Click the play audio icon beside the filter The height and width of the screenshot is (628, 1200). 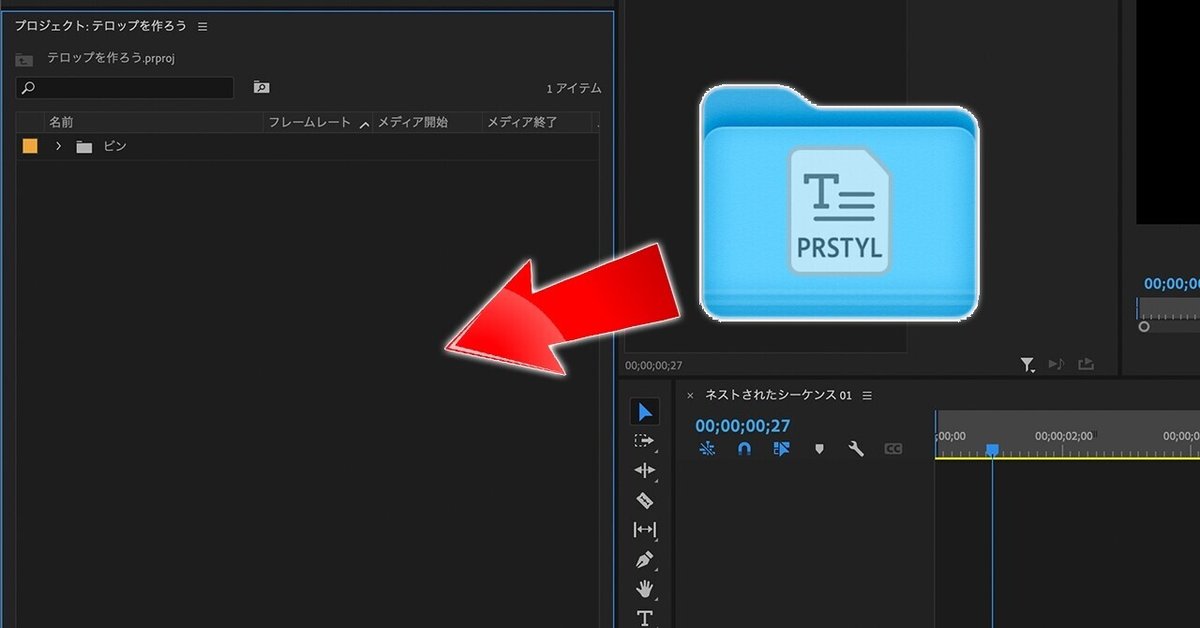(1056, 365)
